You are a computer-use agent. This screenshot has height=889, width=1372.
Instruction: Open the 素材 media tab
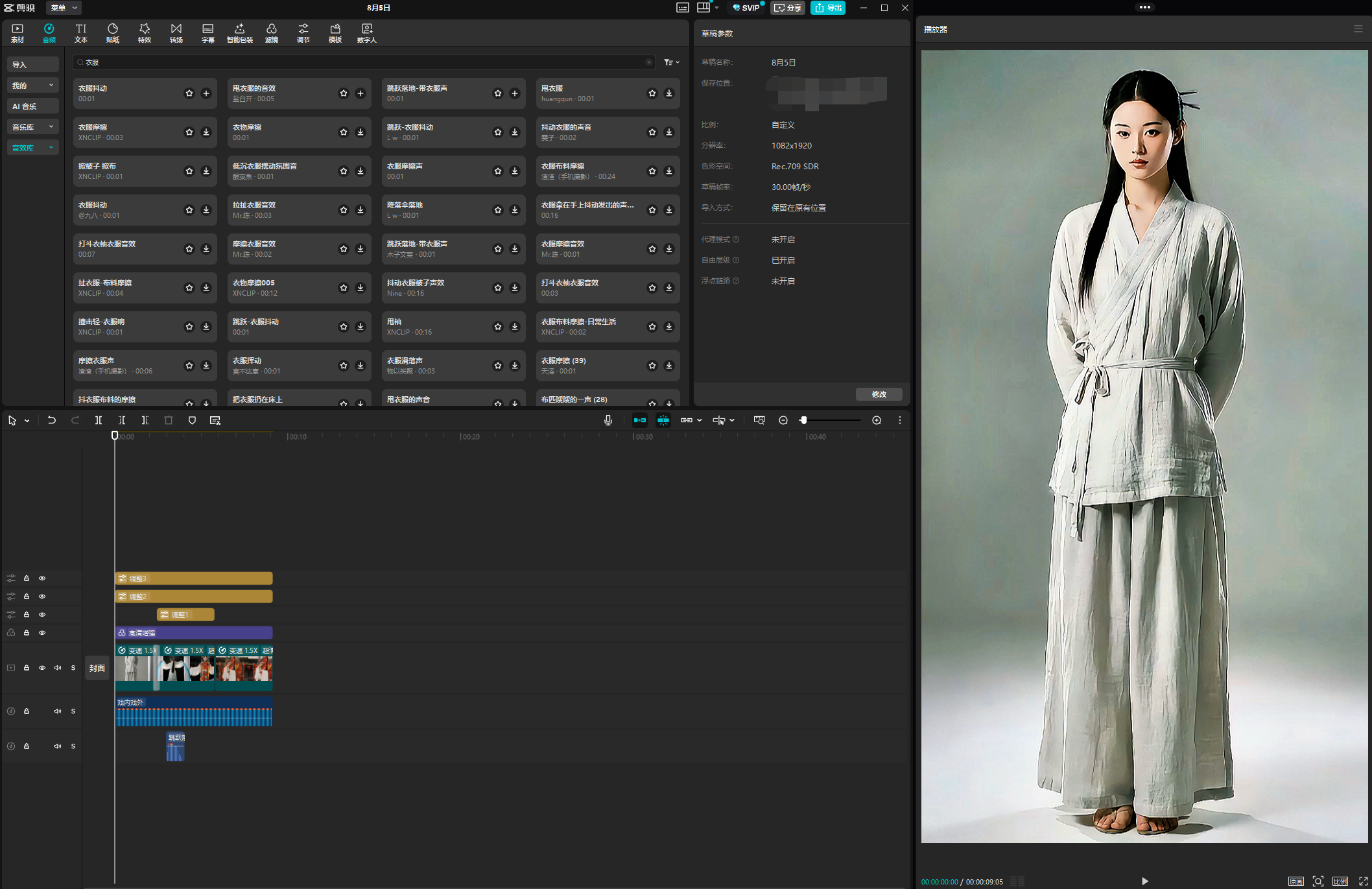point(18,33)
